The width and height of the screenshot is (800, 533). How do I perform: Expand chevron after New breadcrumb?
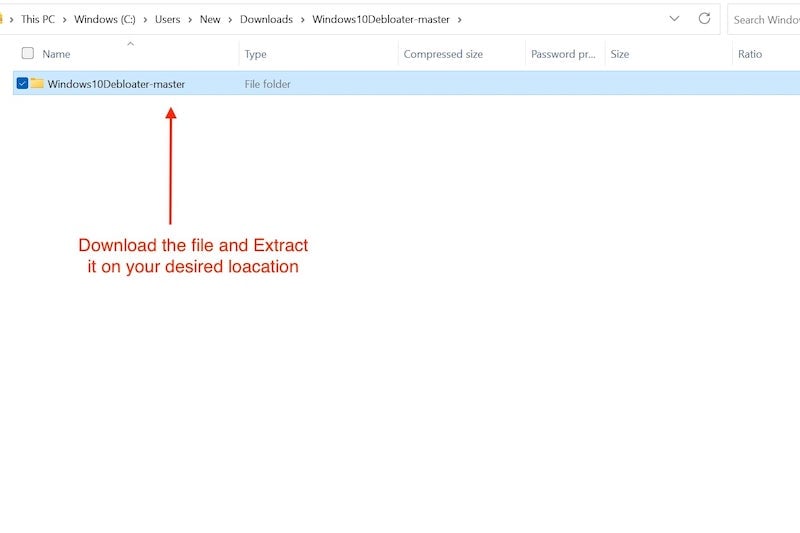(x=230, y=20)
